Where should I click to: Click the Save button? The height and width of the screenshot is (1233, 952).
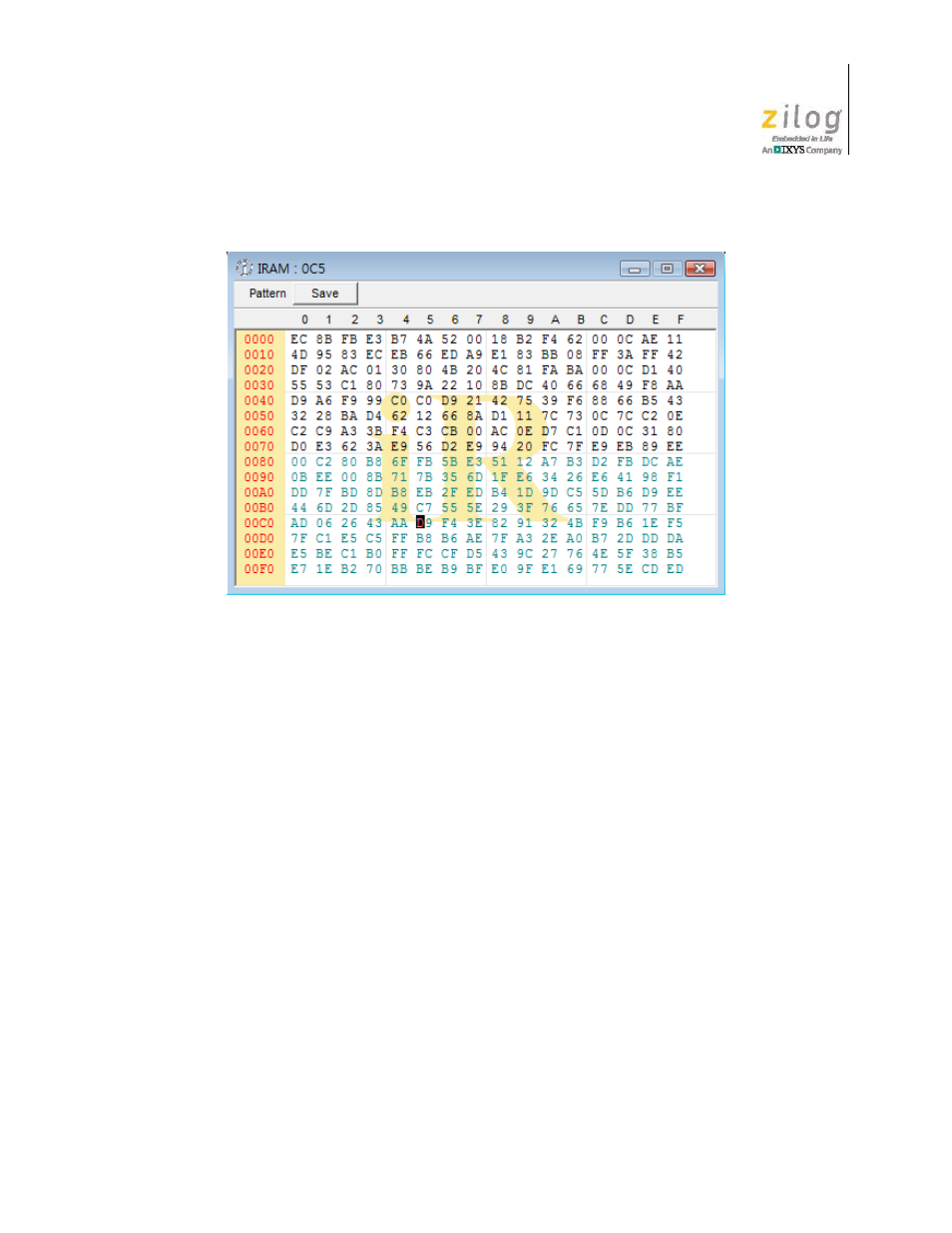point(325,294)
